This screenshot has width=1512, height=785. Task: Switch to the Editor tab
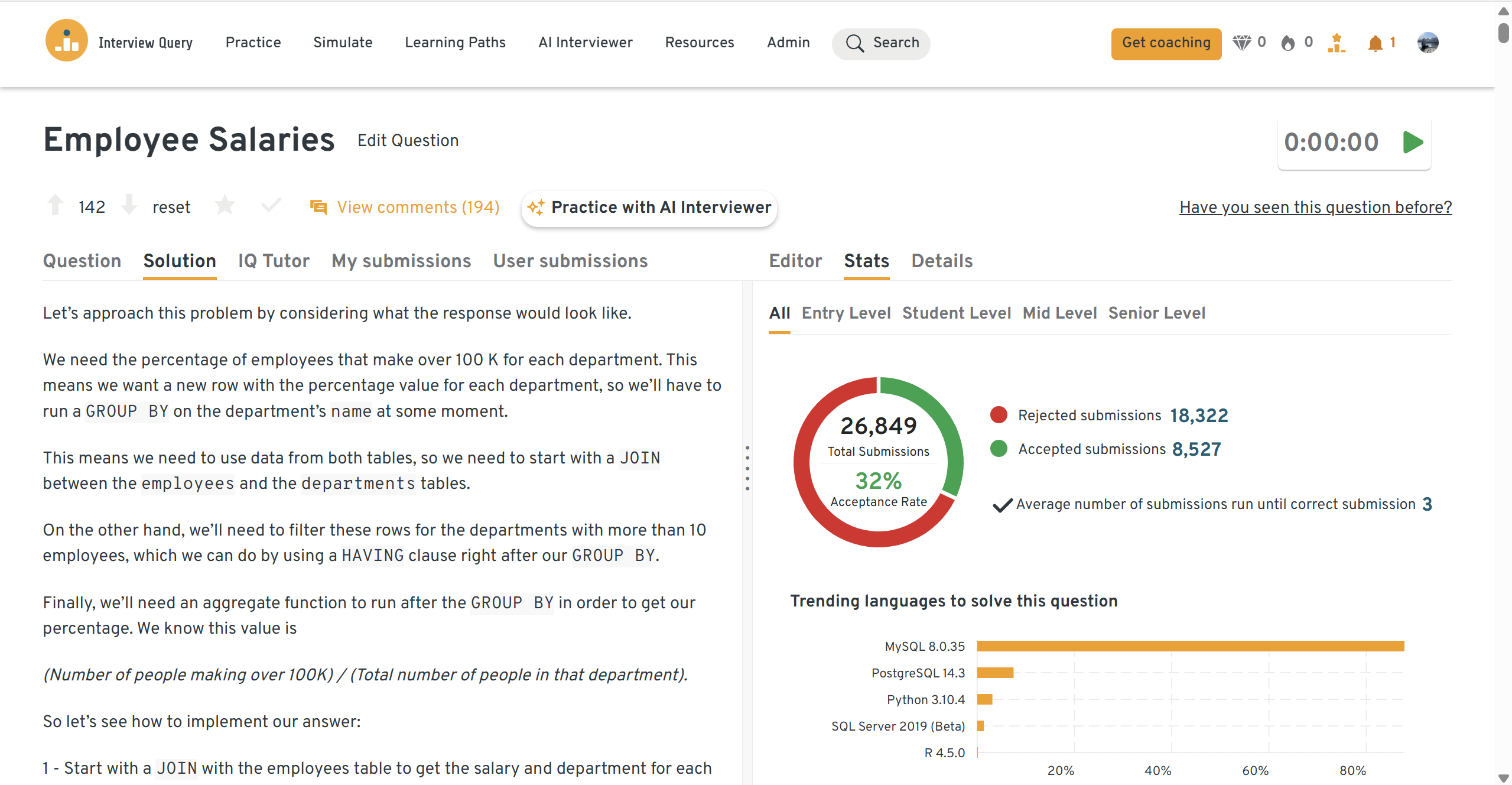tap(795, 261)
